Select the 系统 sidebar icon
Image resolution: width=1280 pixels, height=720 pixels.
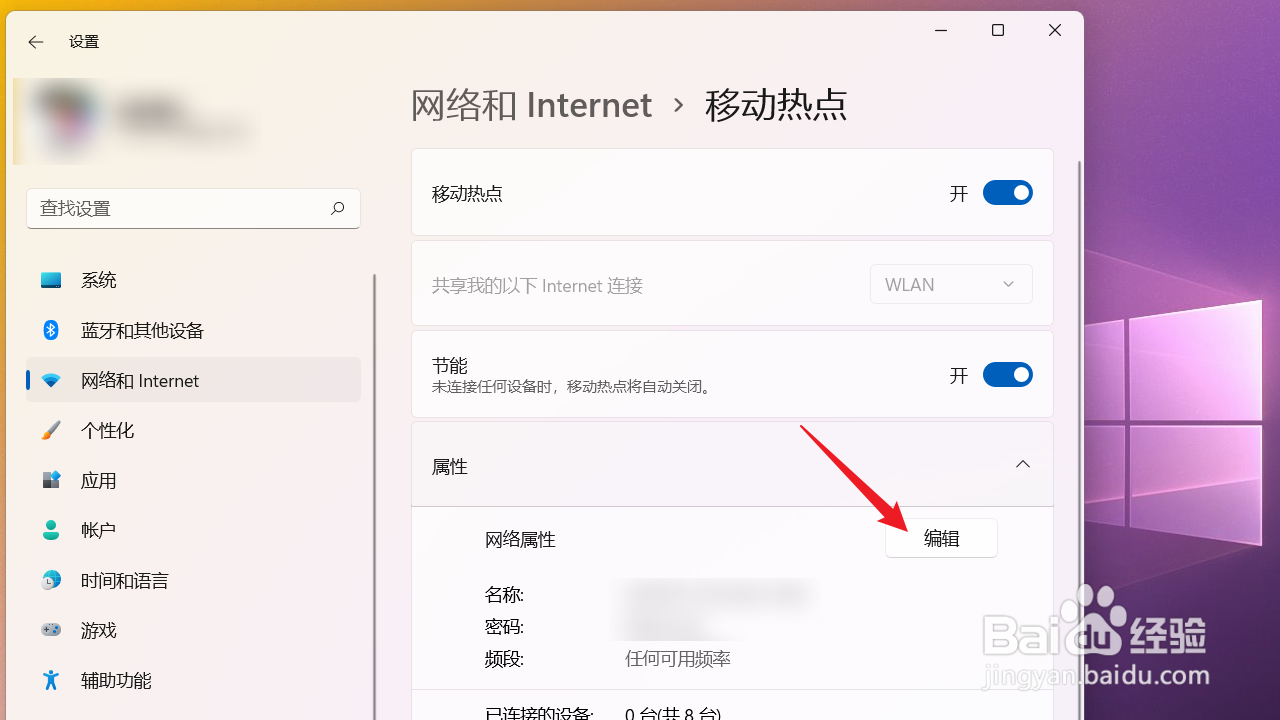(51, 280)
